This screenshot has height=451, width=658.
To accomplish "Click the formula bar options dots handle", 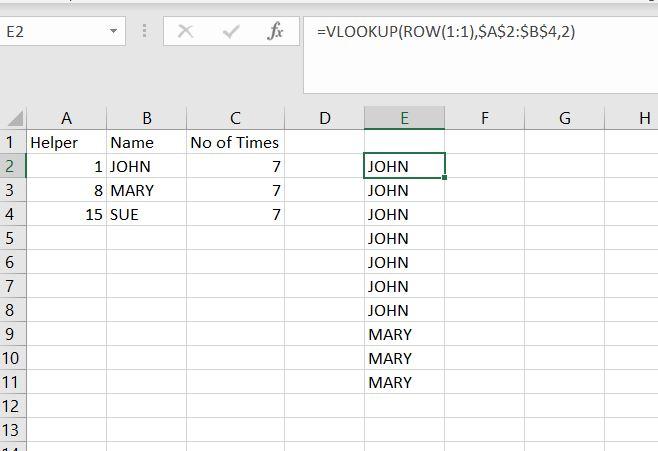I will click(x=144, y=31).
